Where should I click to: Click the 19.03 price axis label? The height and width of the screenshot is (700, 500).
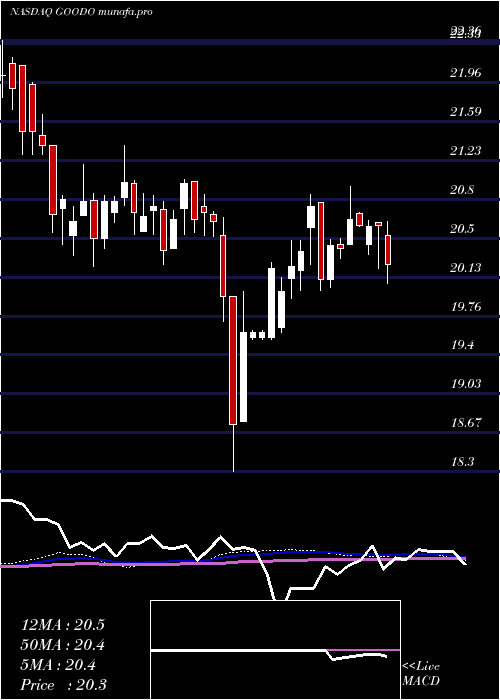tap(466, 384)
